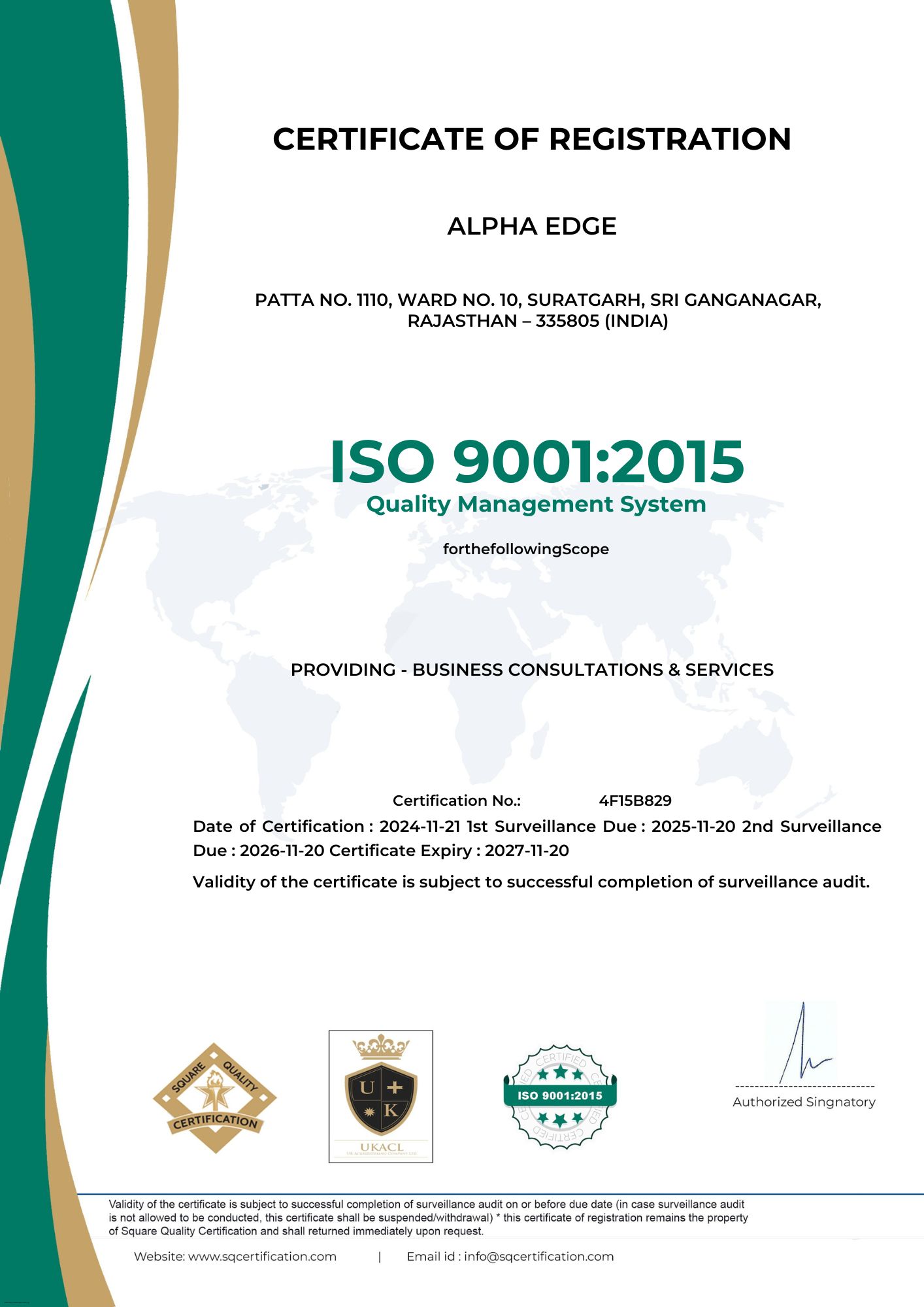This screenshot has height=1307, width=924.
Task: Select the 'Validity of the certificate is subject to successful completion' sentence
Action: click(x=531, y=882)
